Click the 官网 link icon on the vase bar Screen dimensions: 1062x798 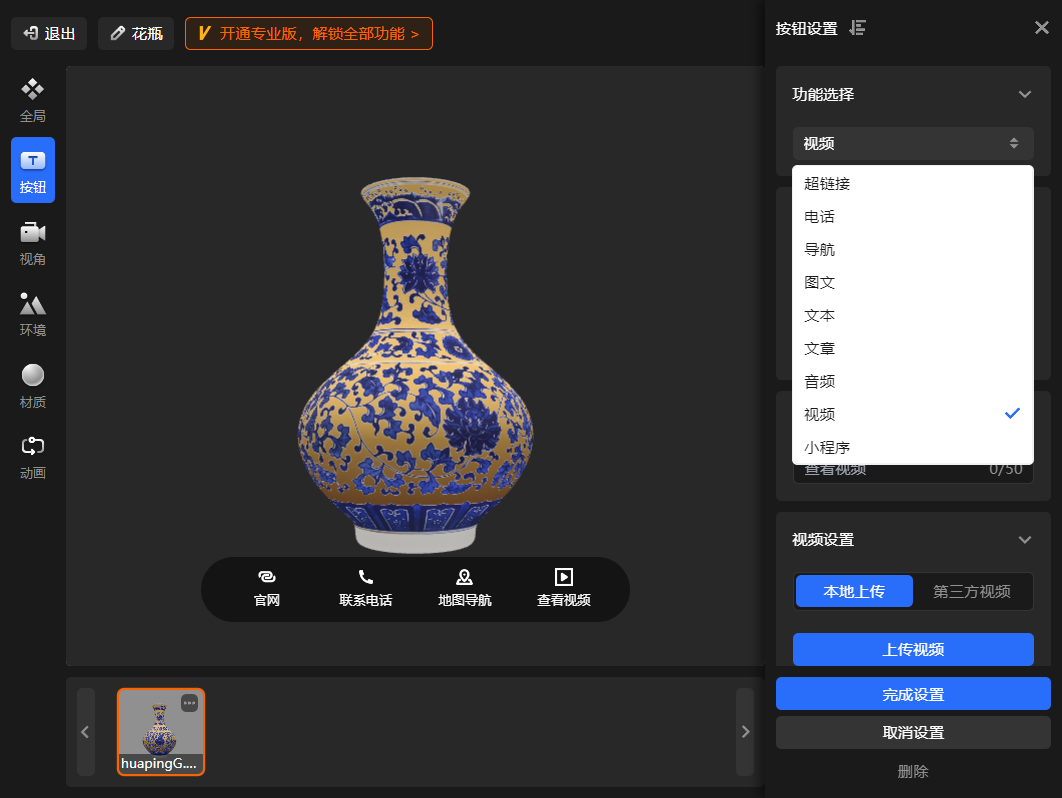click(266, 577)
